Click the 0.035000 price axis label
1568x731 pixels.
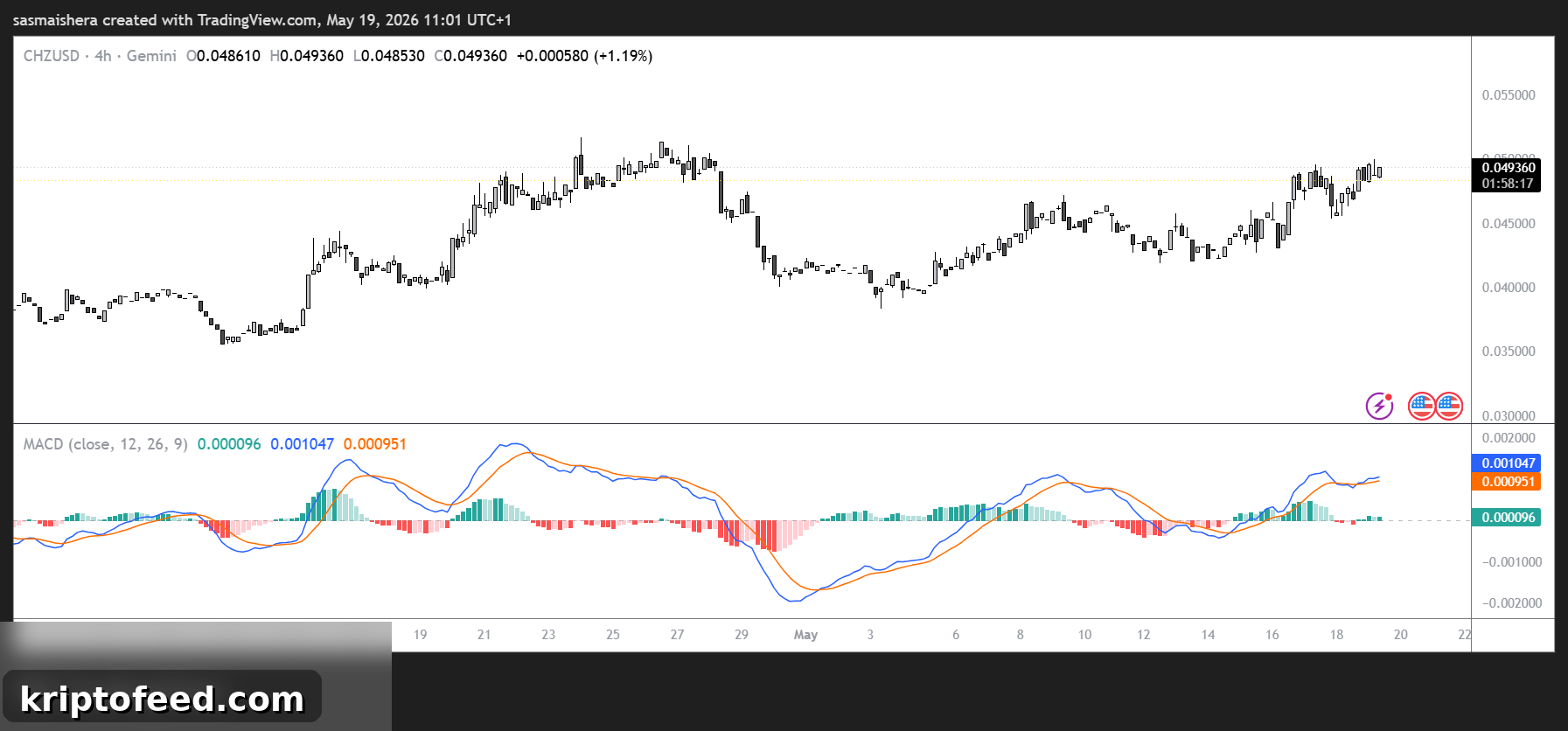pos(1509,352)
